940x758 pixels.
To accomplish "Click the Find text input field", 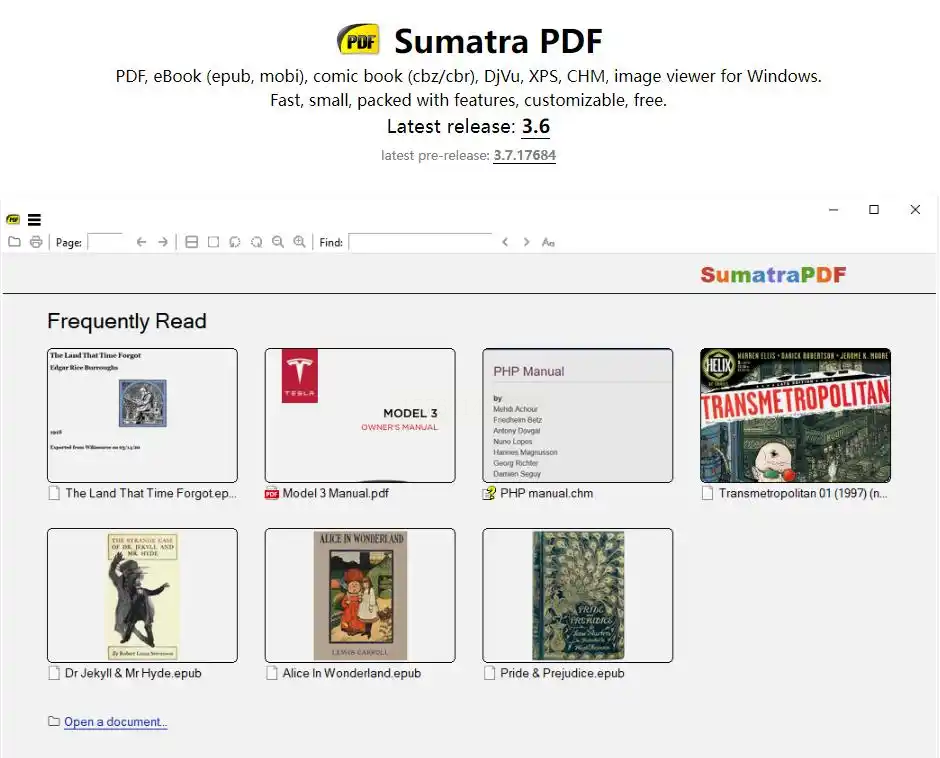I will click(421, 242).
